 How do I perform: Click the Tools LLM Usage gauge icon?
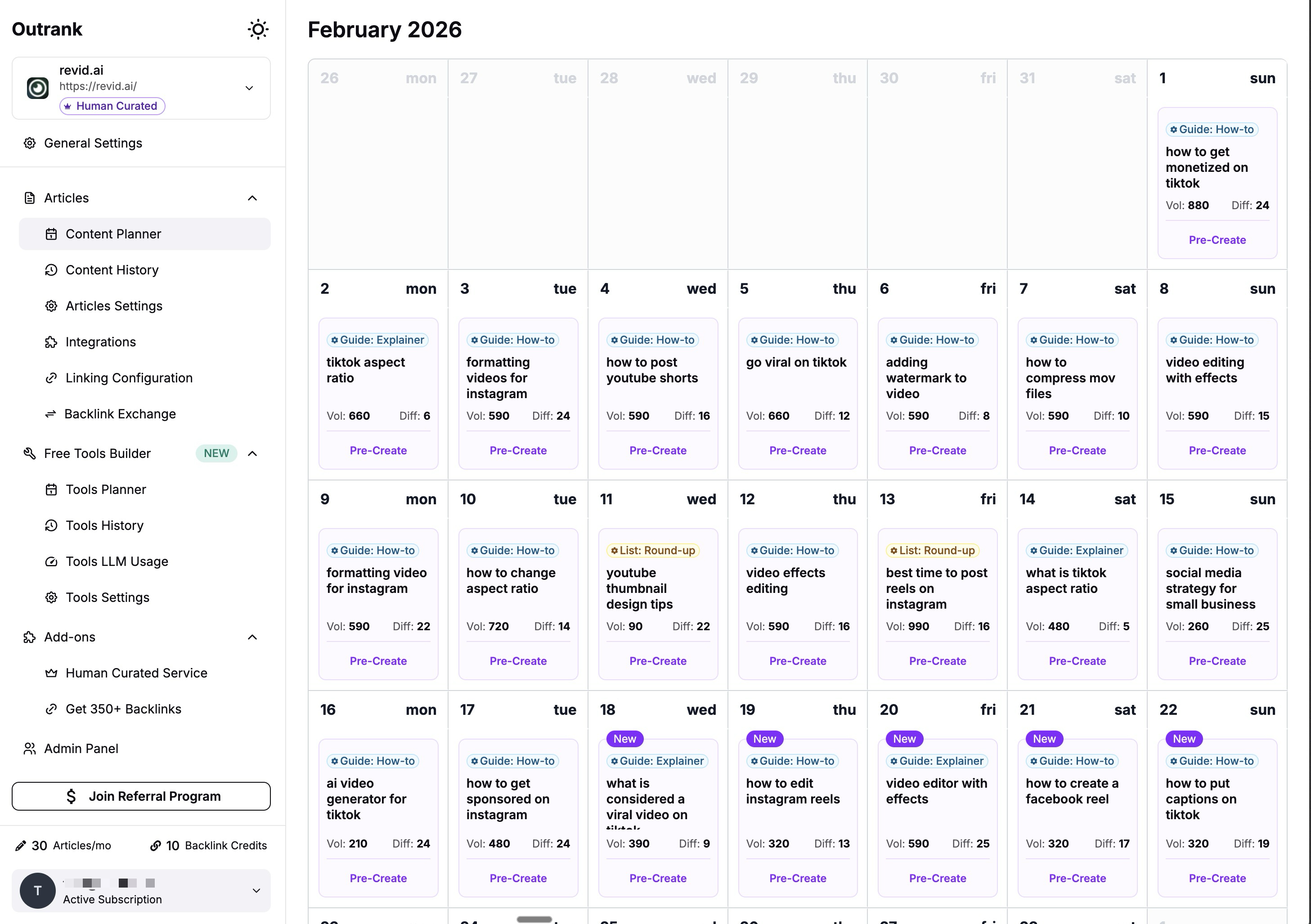click(x=51, y=561)
